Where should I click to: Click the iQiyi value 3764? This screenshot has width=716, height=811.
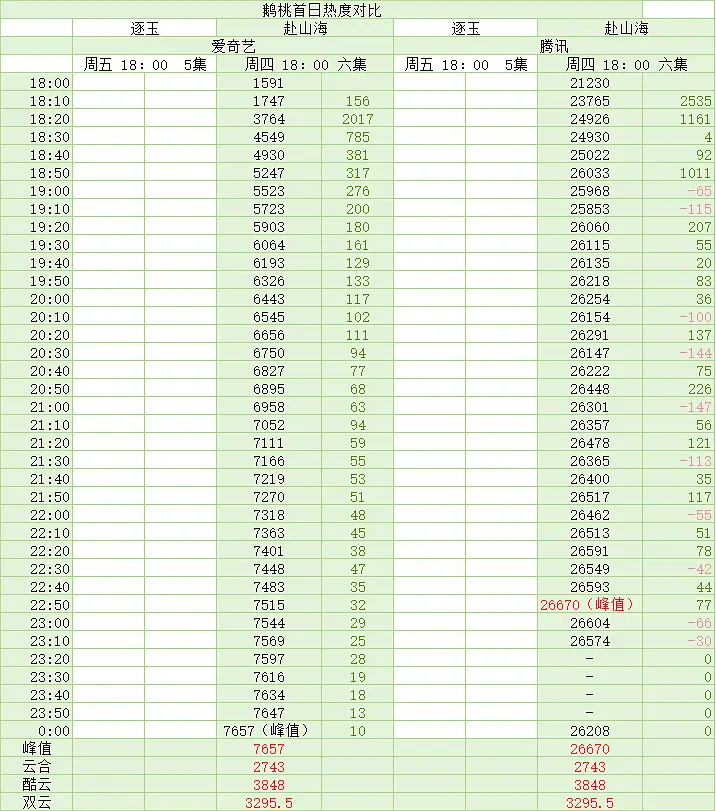click(268, 119)
